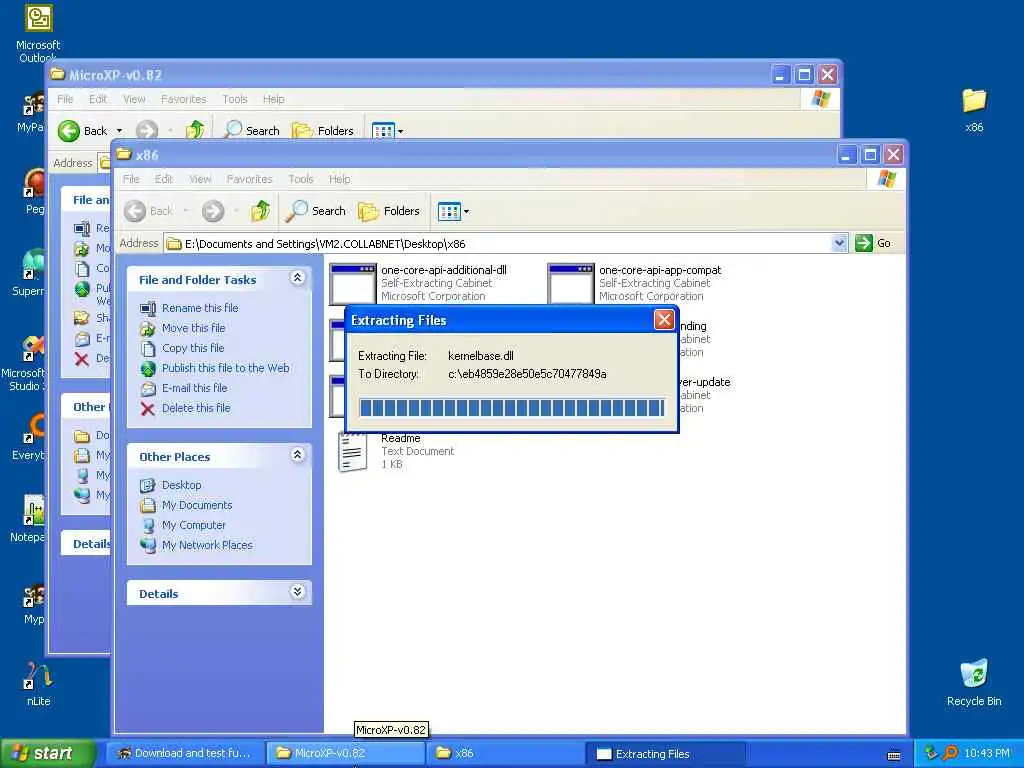Open Back history dropdown in MicroXP-v0.82 window
This screenshot has width=1024, height=768.
click(x=120, y=131)
